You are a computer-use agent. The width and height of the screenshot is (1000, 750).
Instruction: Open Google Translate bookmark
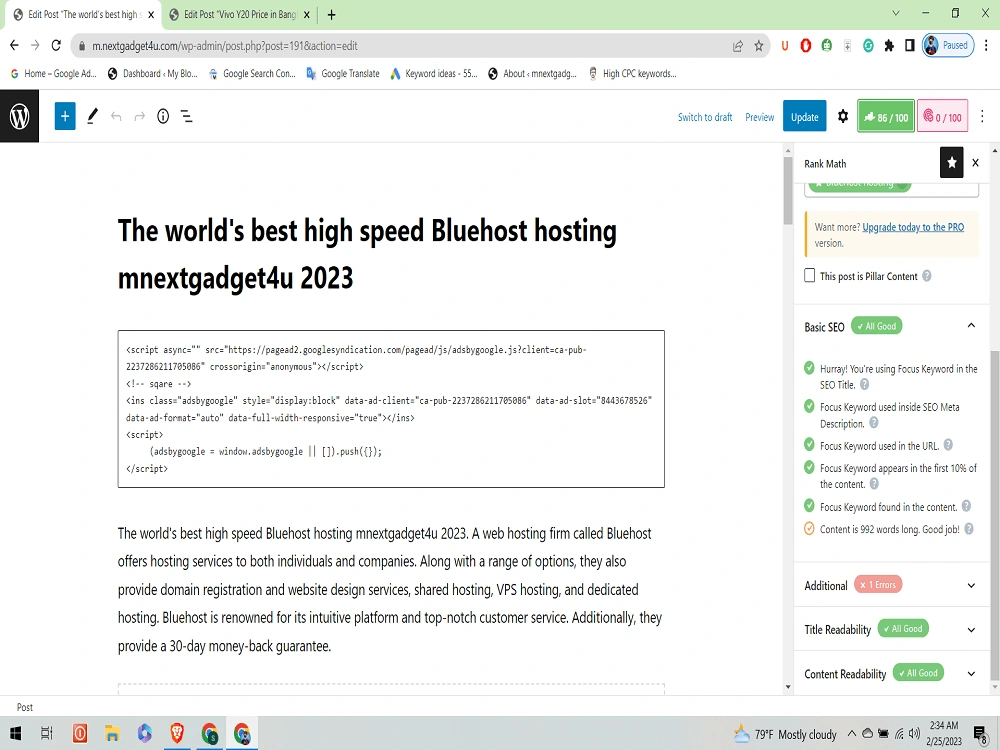[x=343, y=73]
